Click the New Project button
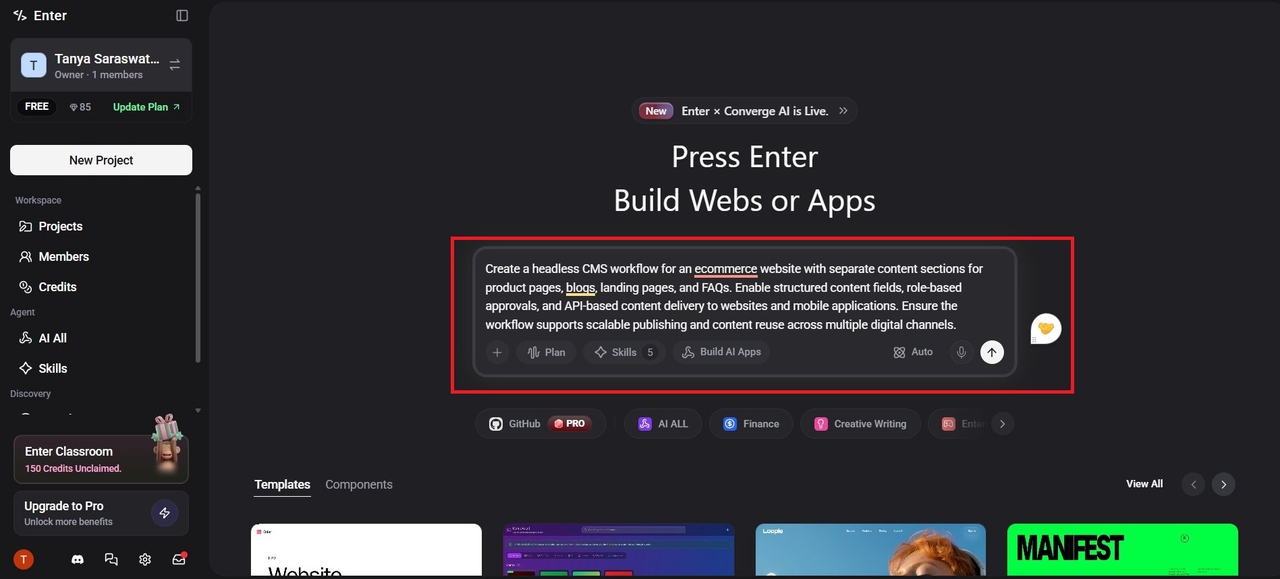This screenshot has height=579, width=1280. tap(101, 160)
